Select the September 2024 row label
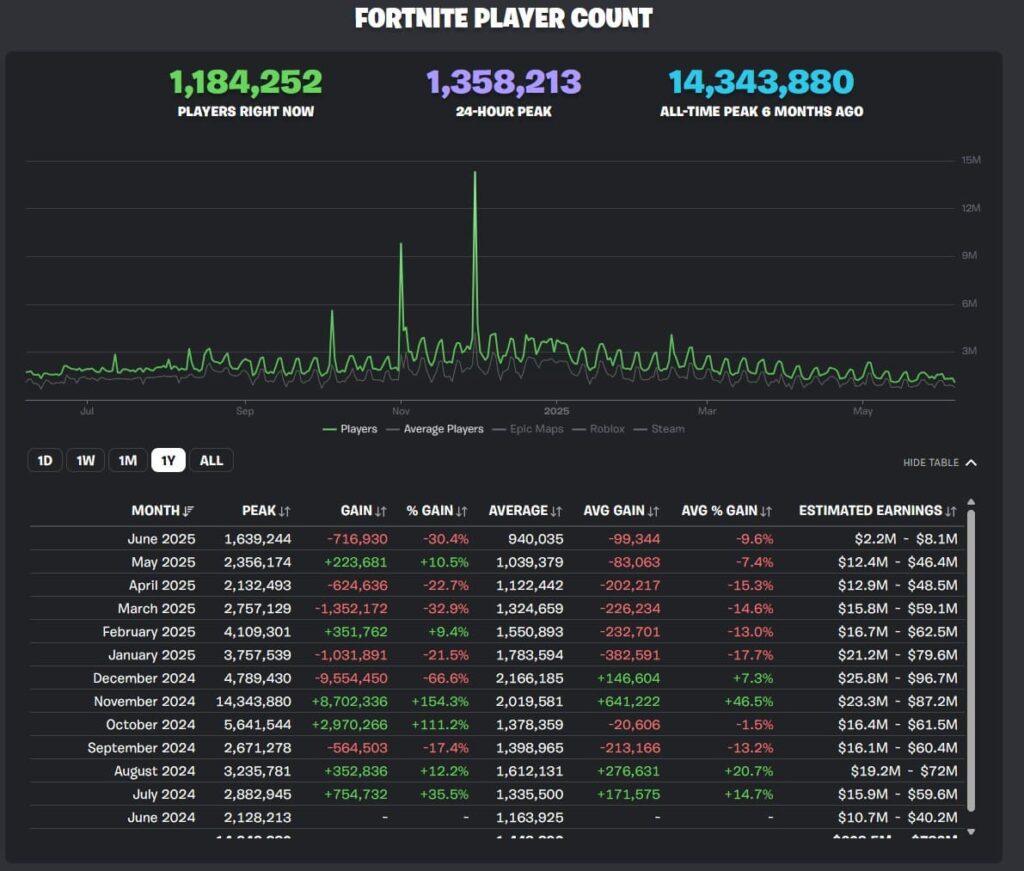Image resolution: width=1024 pixels, height=871 pixels. click(142, 748)
